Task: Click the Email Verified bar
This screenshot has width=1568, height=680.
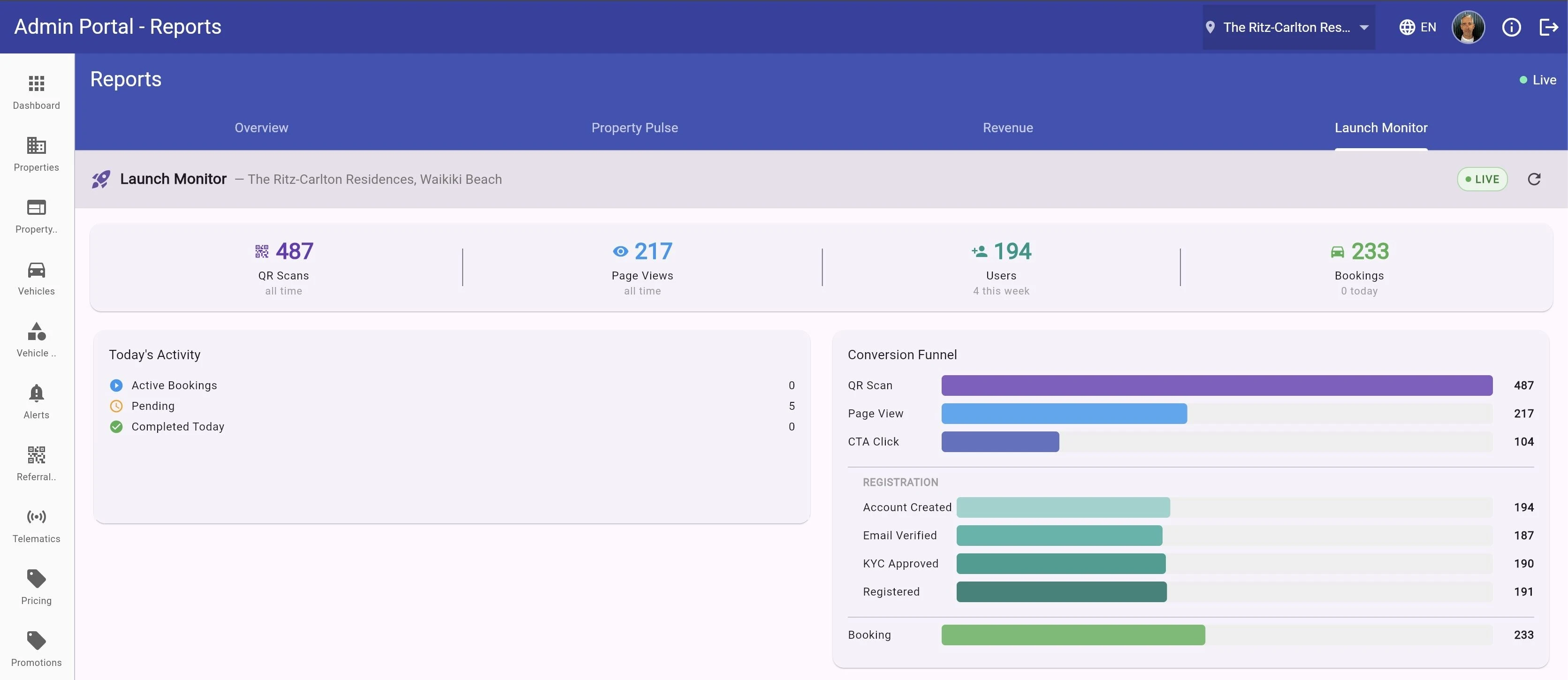Action: [1060, 535]
